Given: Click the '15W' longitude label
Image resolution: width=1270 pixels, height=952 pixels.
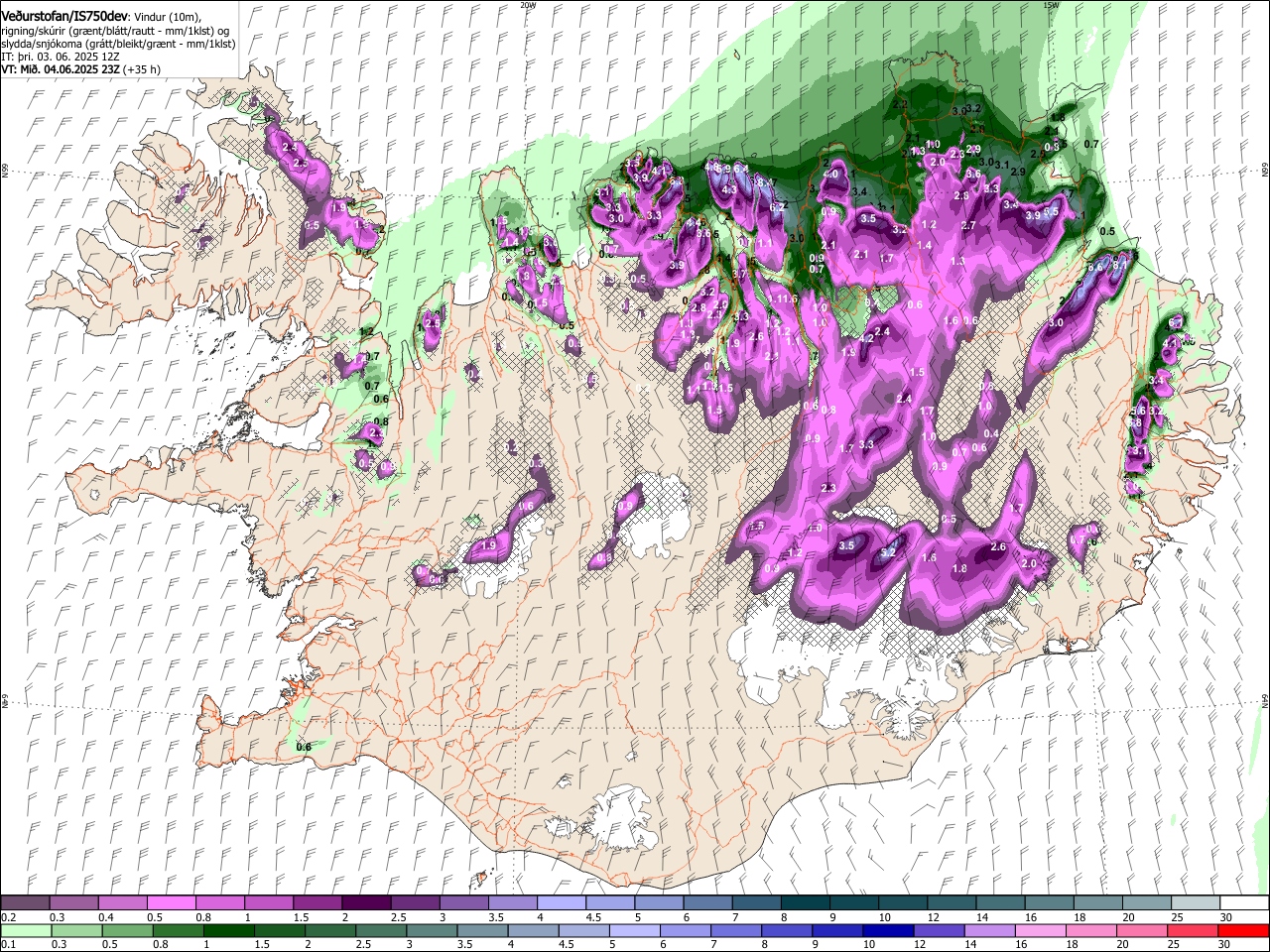Looking at the screenshot, I should (1051, 5).
